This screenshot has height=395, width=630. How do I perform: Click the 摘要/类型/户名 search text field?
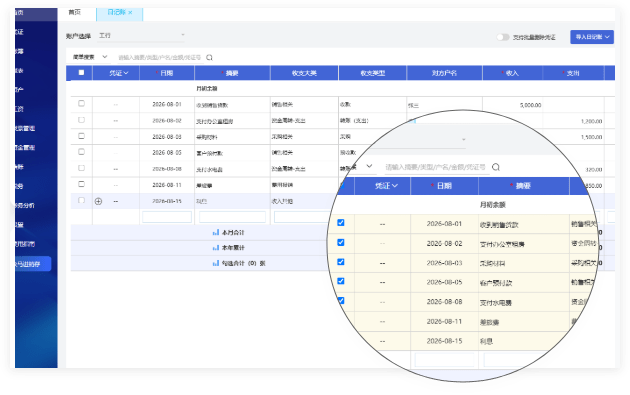point(160,57)
